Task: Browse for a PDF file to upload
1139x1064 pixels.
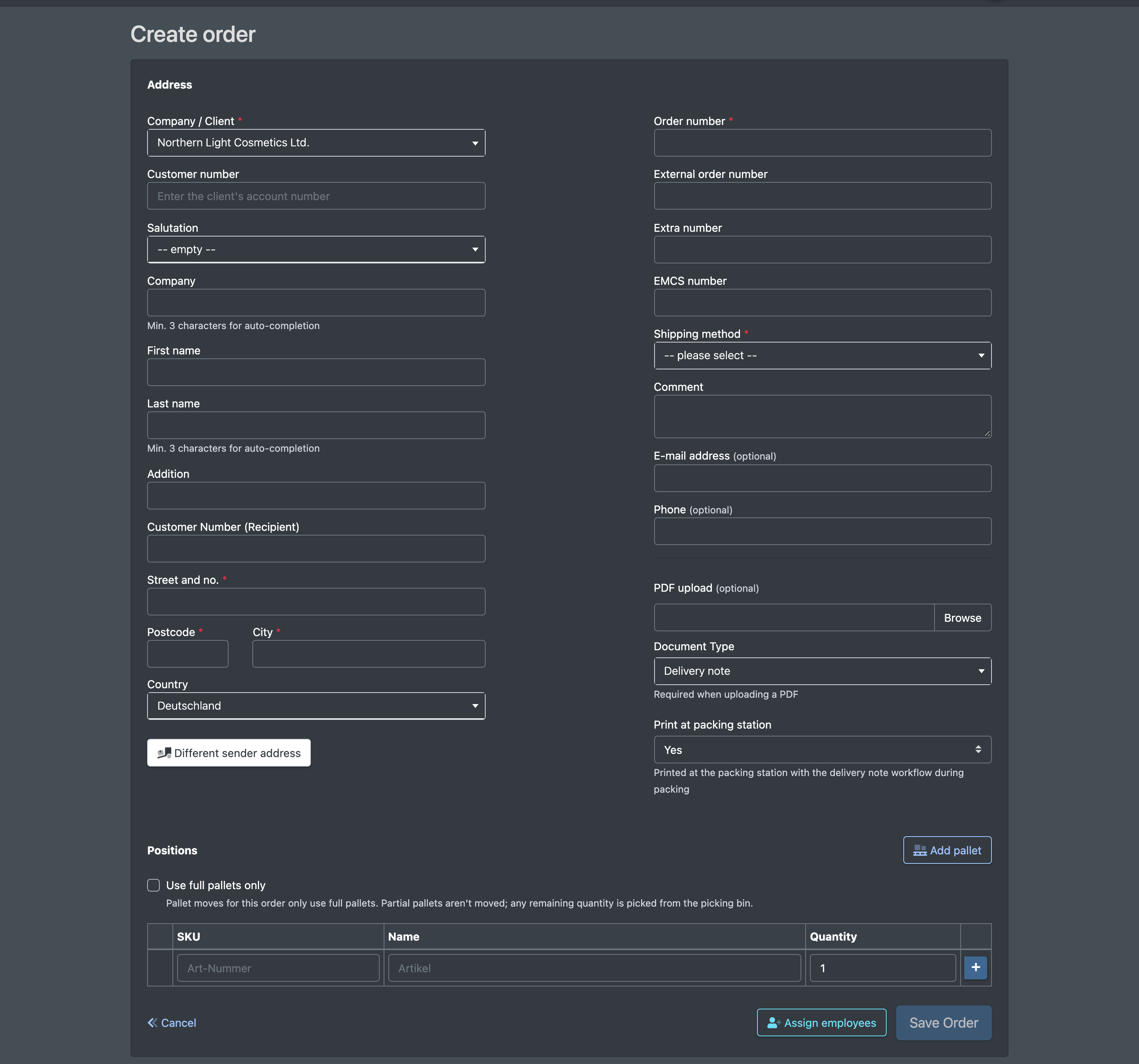Action: [963, 618]
